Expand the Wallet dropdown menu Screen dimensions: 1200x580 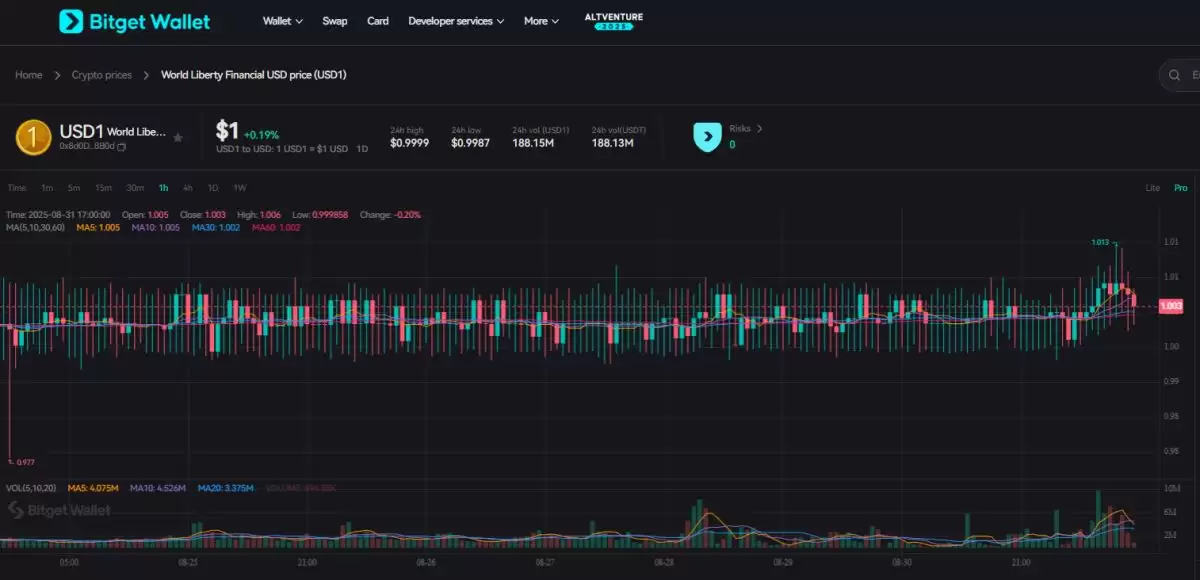(282, 20)
